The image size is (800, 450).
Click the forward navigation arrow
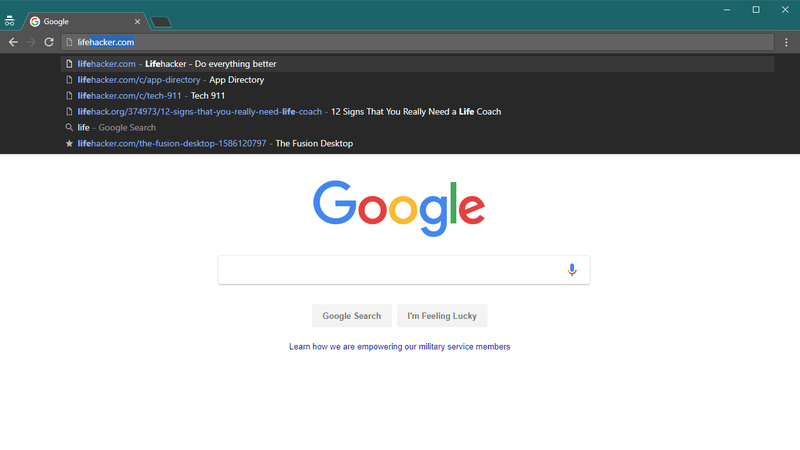coord(31,42)
